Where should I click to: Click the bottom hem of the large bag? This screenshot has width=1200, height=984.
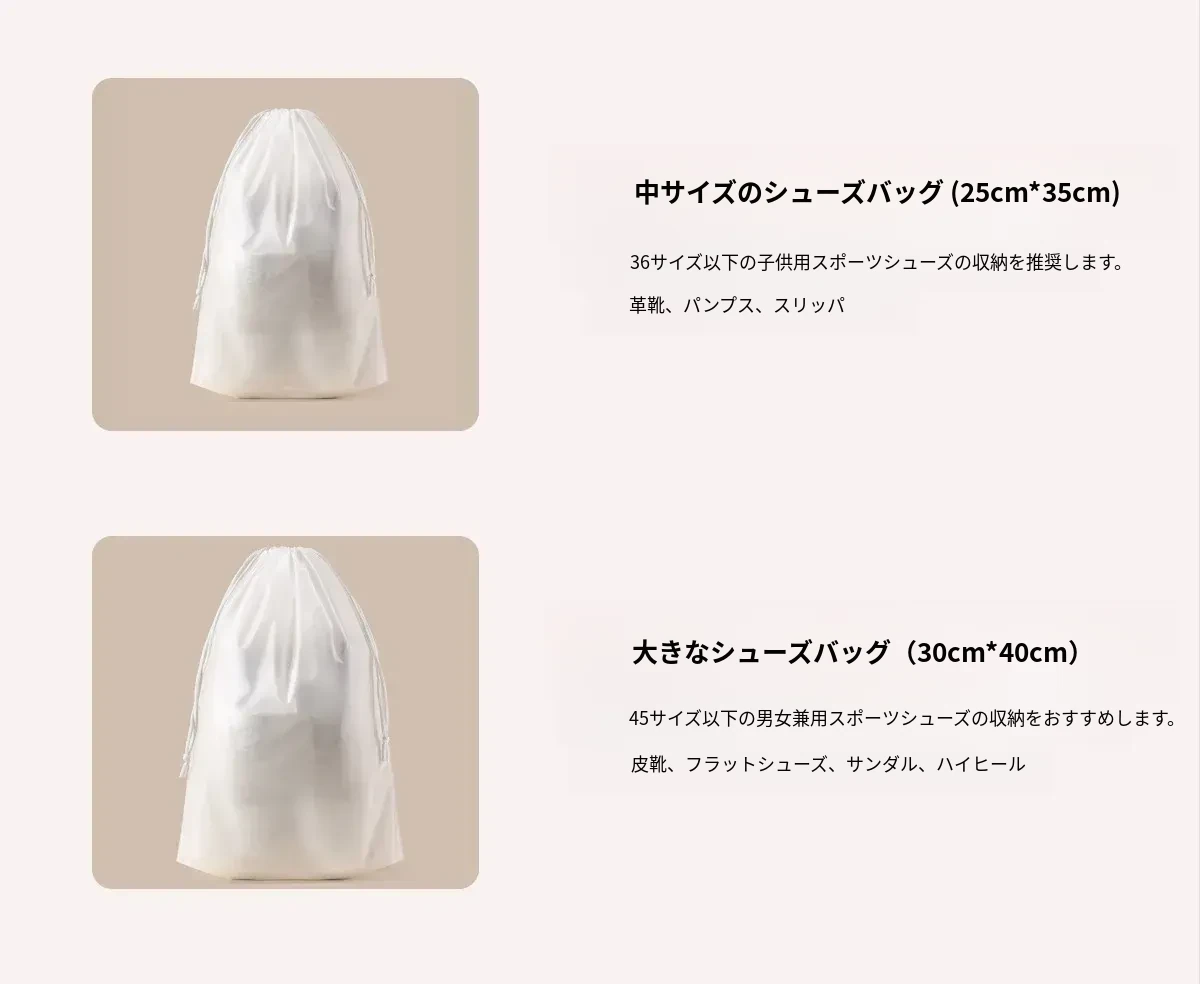[288, 866]
